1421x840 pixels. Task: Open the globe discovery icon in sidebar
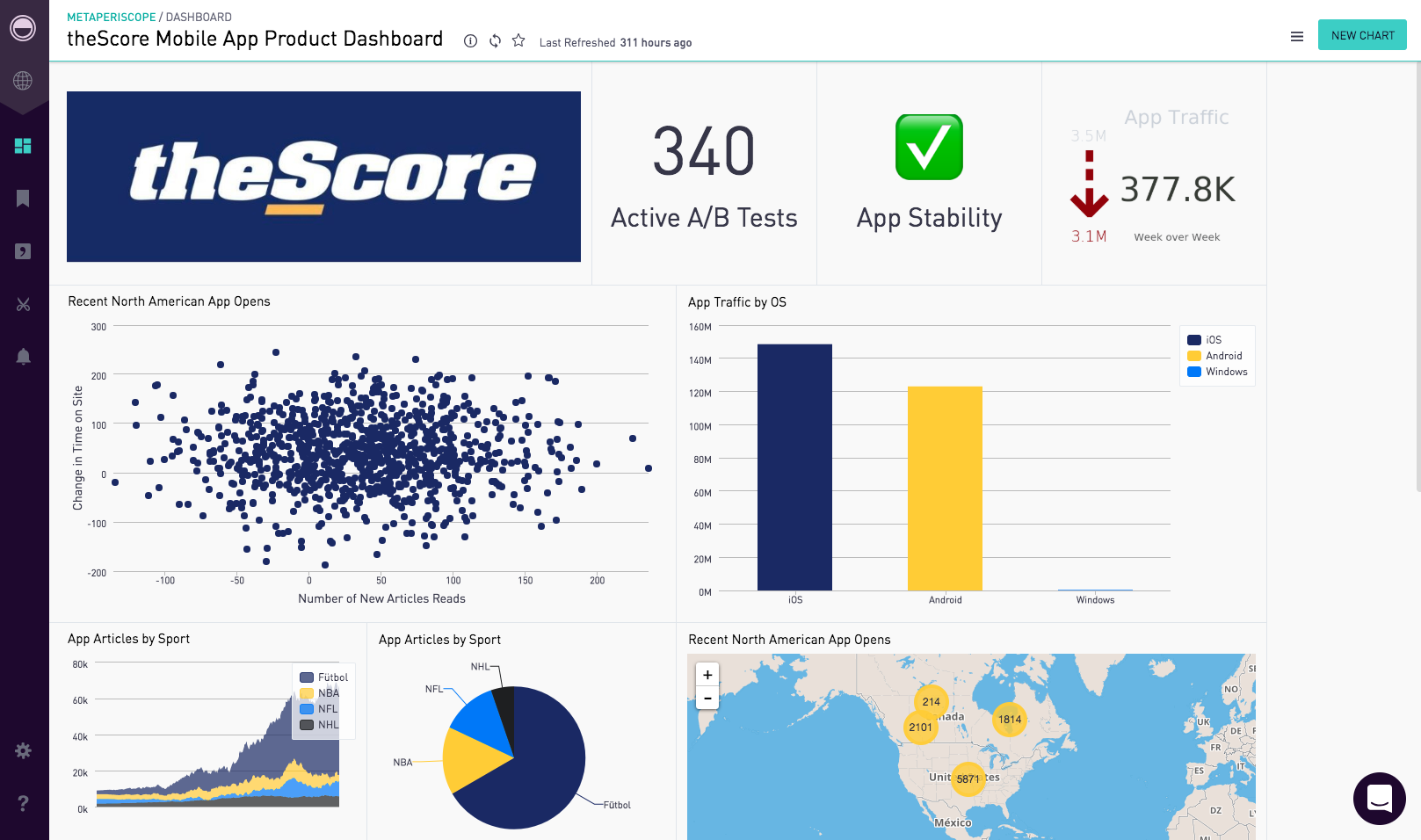pyautogui.click(x=23, y=81)
